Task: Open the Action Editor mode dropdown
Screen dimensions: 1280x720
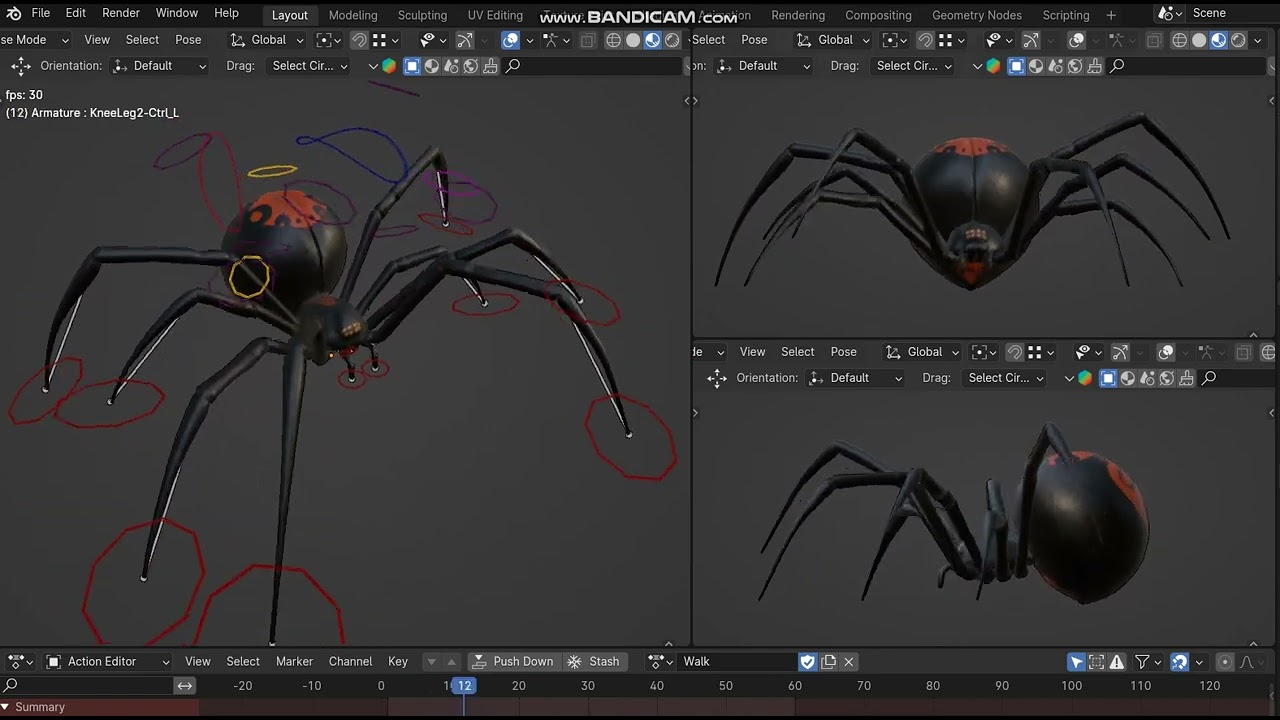Action: coord(108,662)
